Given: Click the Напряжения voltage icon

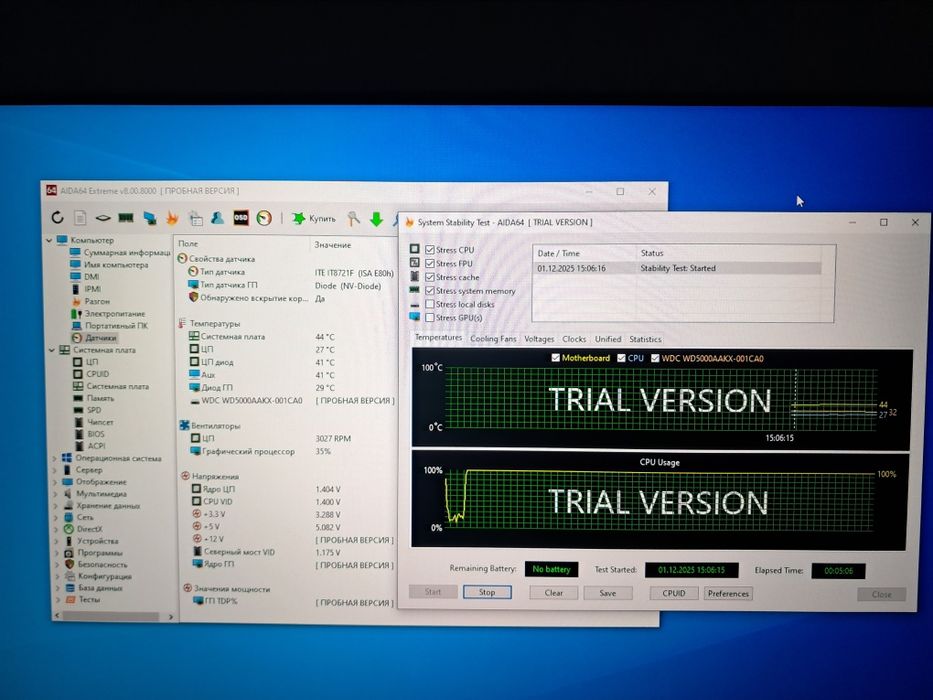Looking at the screenshot, I should click(185, 476).
